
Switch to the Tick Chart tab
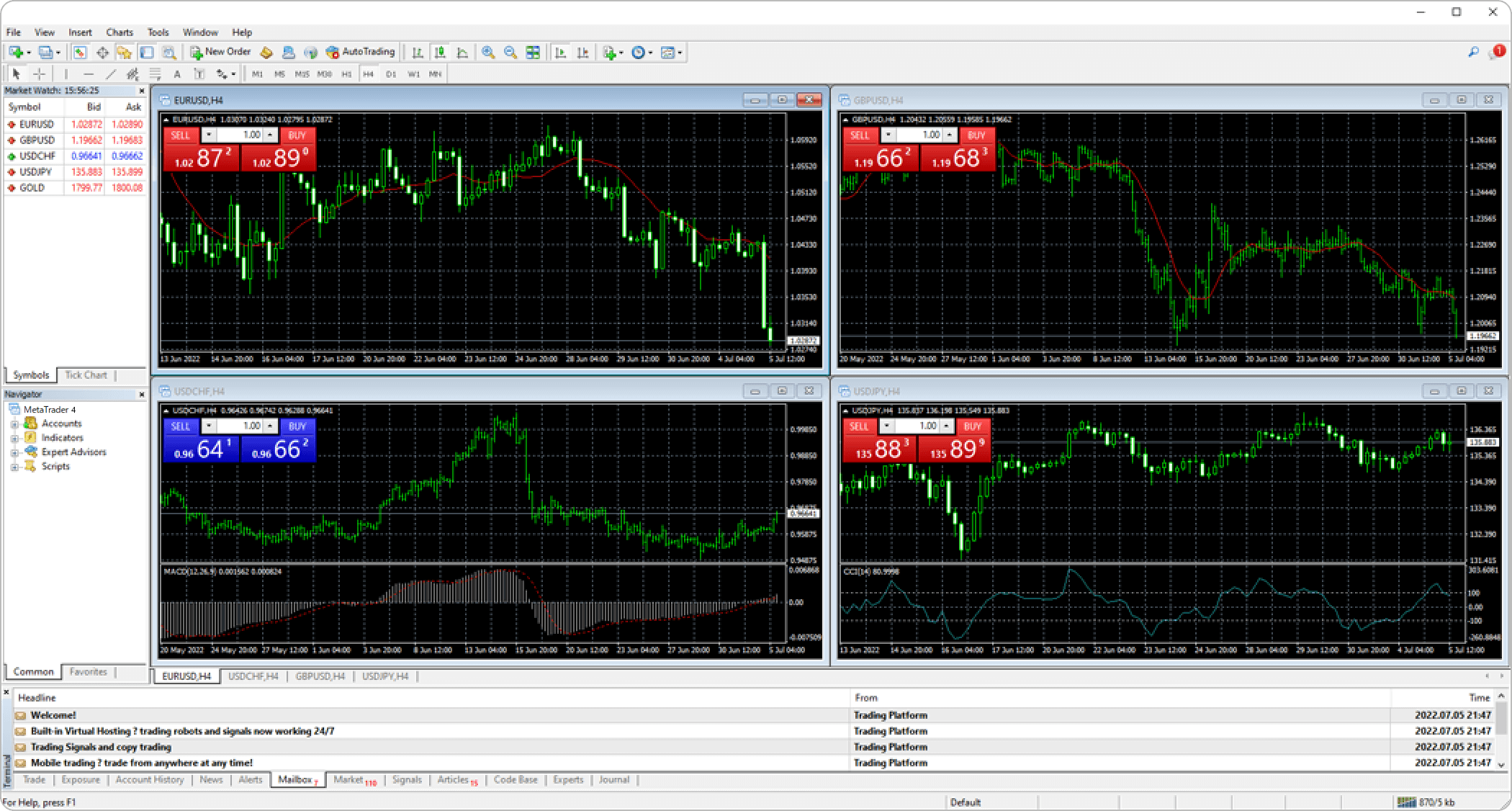(x=86, y=375)
